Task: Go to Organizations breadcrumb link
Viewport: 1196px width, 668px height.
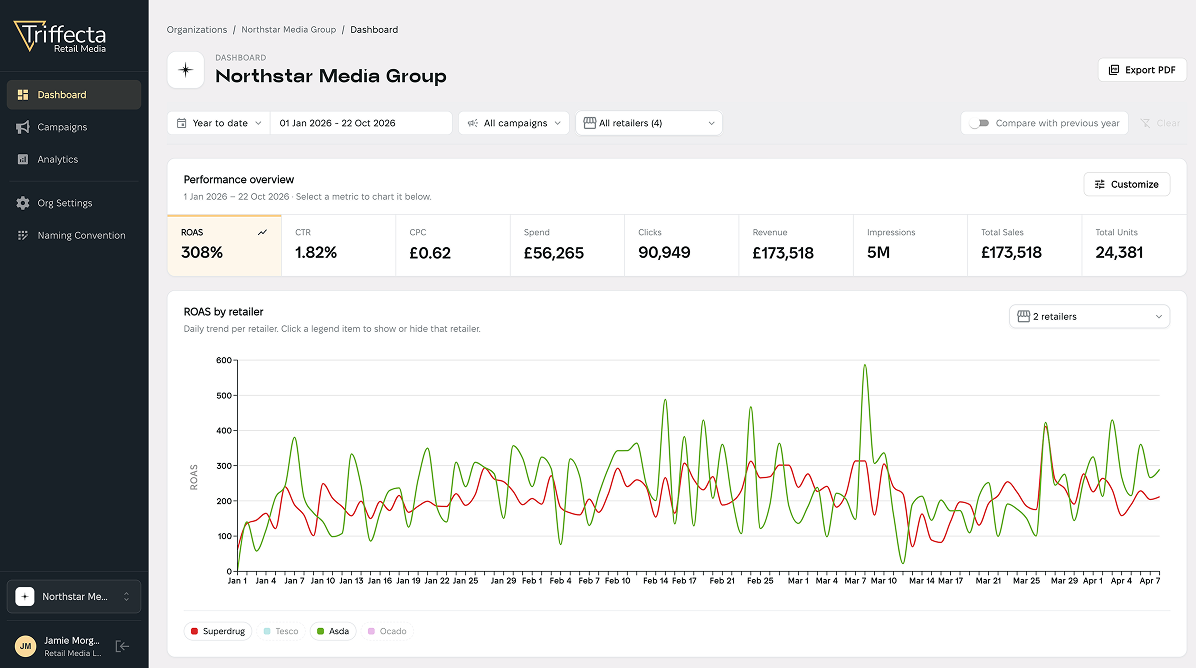Action: [x=197, y=30]
